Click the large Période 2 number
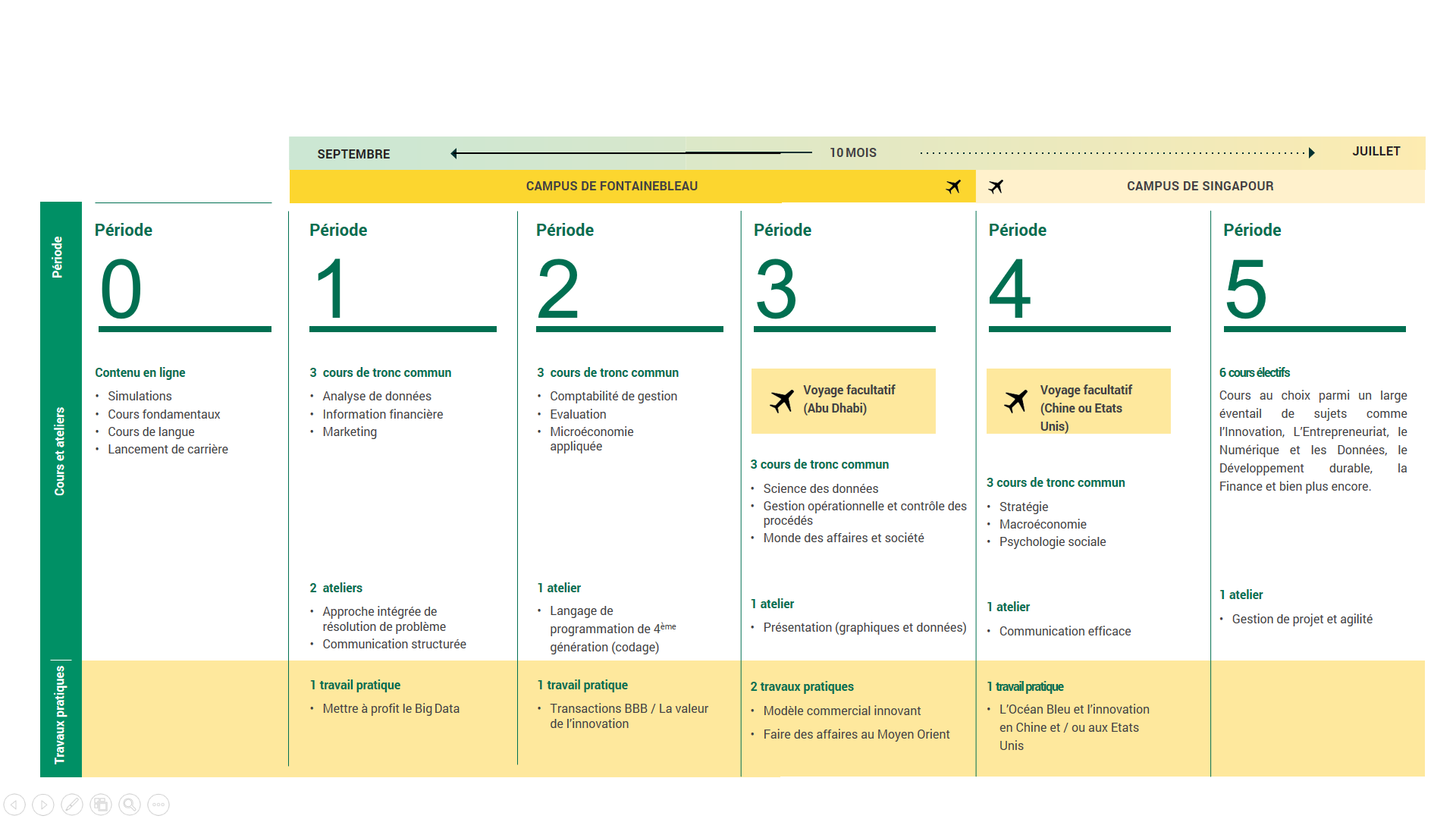Viewport: 1456px width, 819px height. [558, 289]
